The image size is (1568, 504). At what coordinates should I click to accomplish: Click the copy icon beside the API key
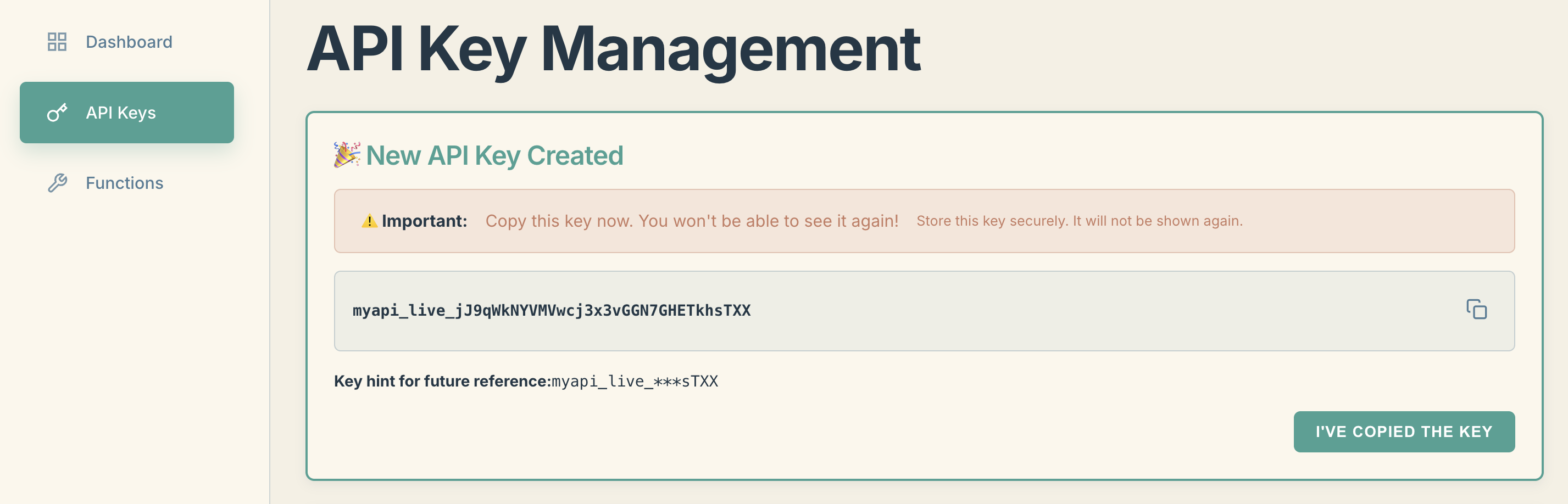1476,310
